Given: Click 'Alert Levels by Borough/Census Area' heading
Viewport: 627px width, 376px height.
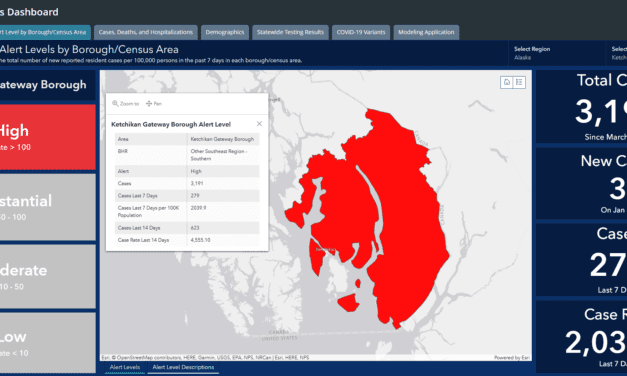Looking at the screenshot, I should (x=89, y=50).
